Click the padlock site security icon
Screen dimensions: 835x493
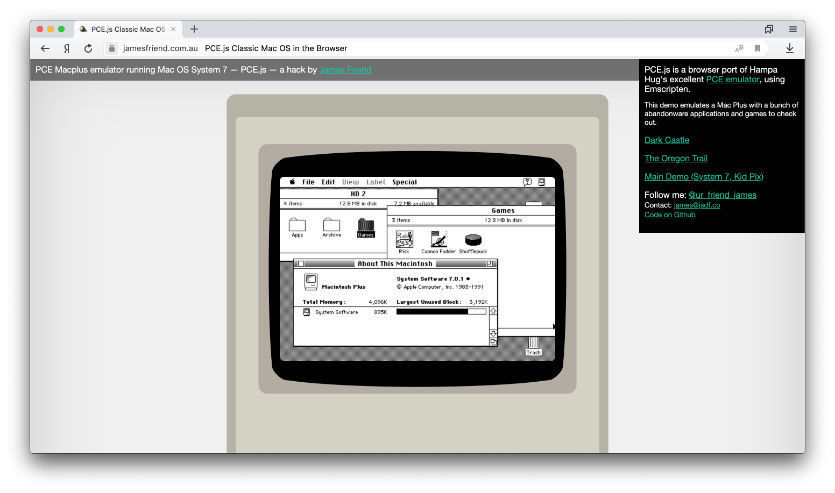111,48
